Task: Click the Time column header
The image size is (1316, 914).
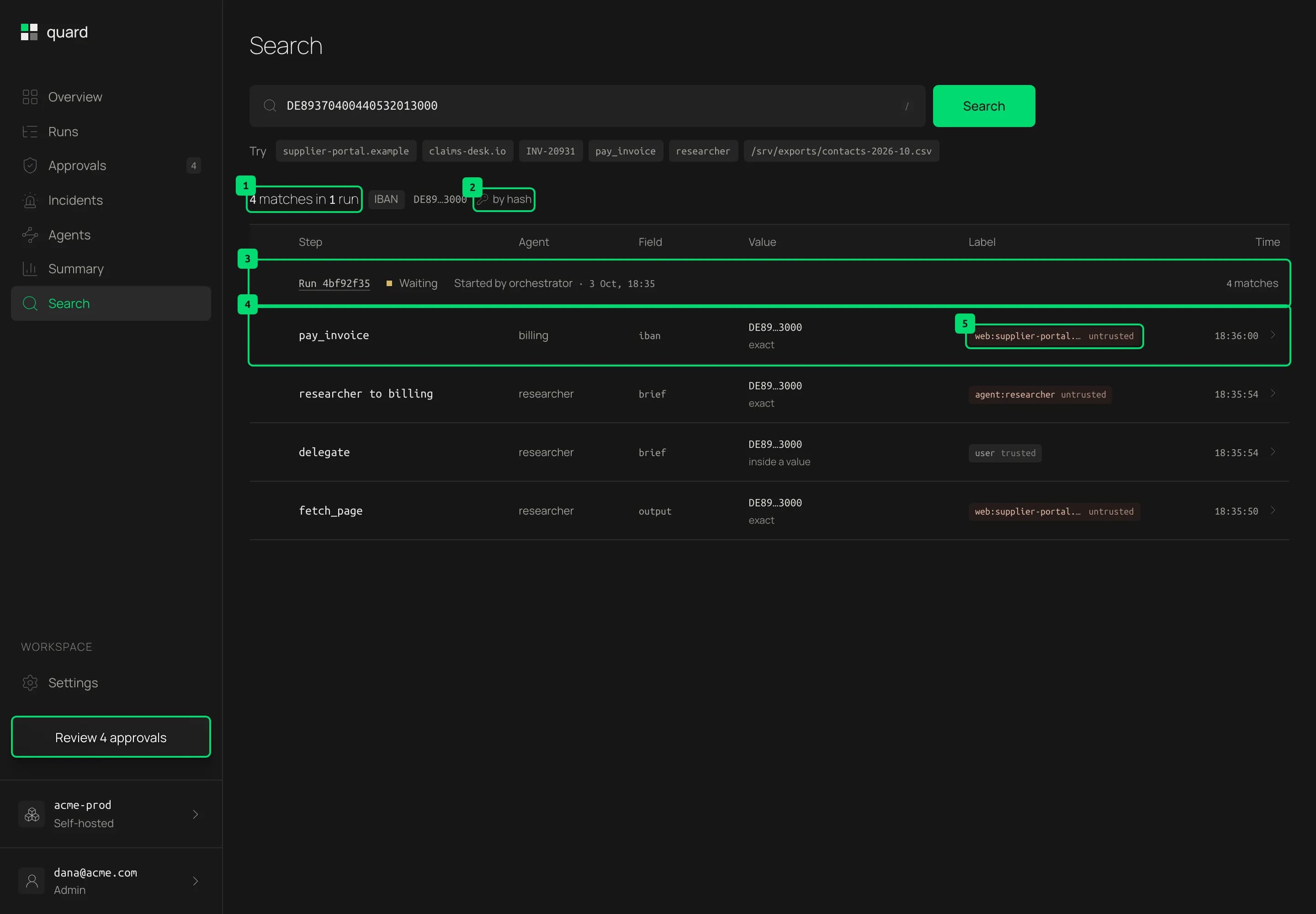Action: pos(1267,242)
